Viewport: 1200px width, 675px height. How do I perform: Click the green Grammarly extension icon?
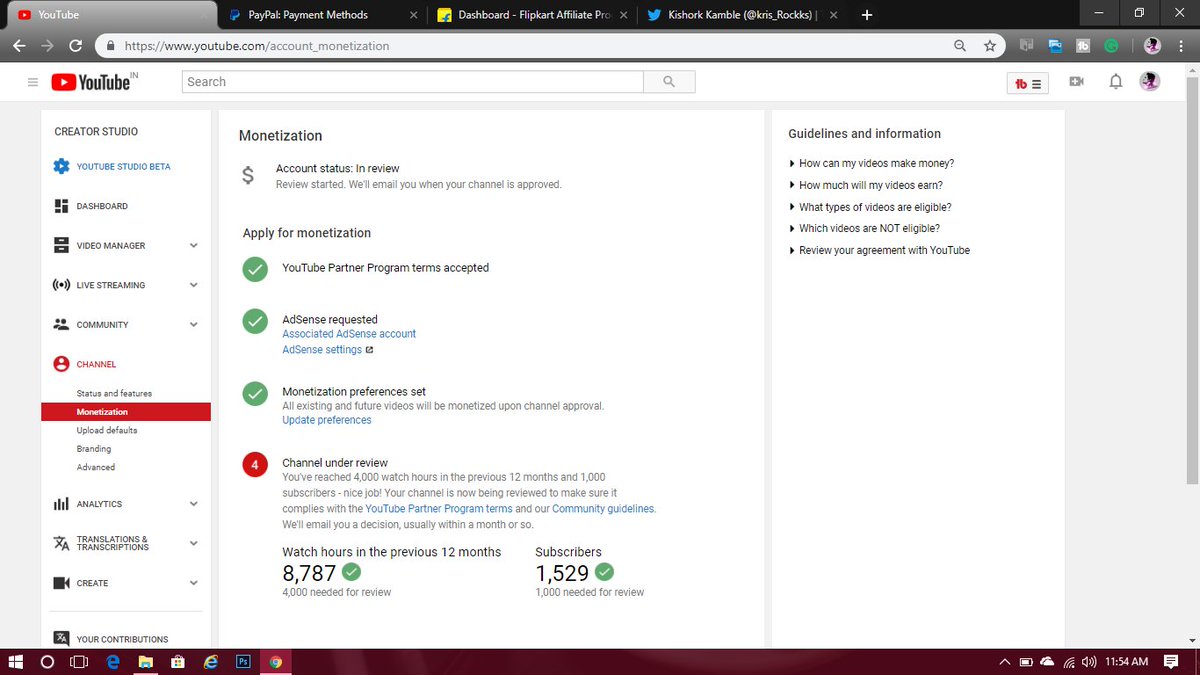pos(1111,46)
